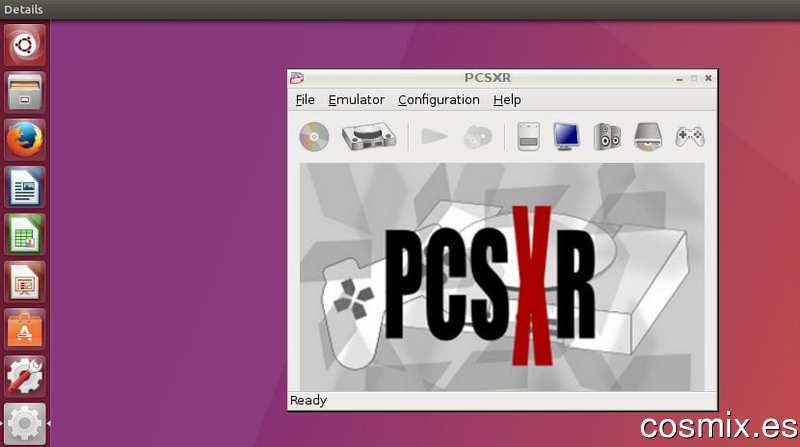The height and width of the screenshot is (447, 800).
Task: Open controller configuration gamepad icon
Action: tap(690, 137)
